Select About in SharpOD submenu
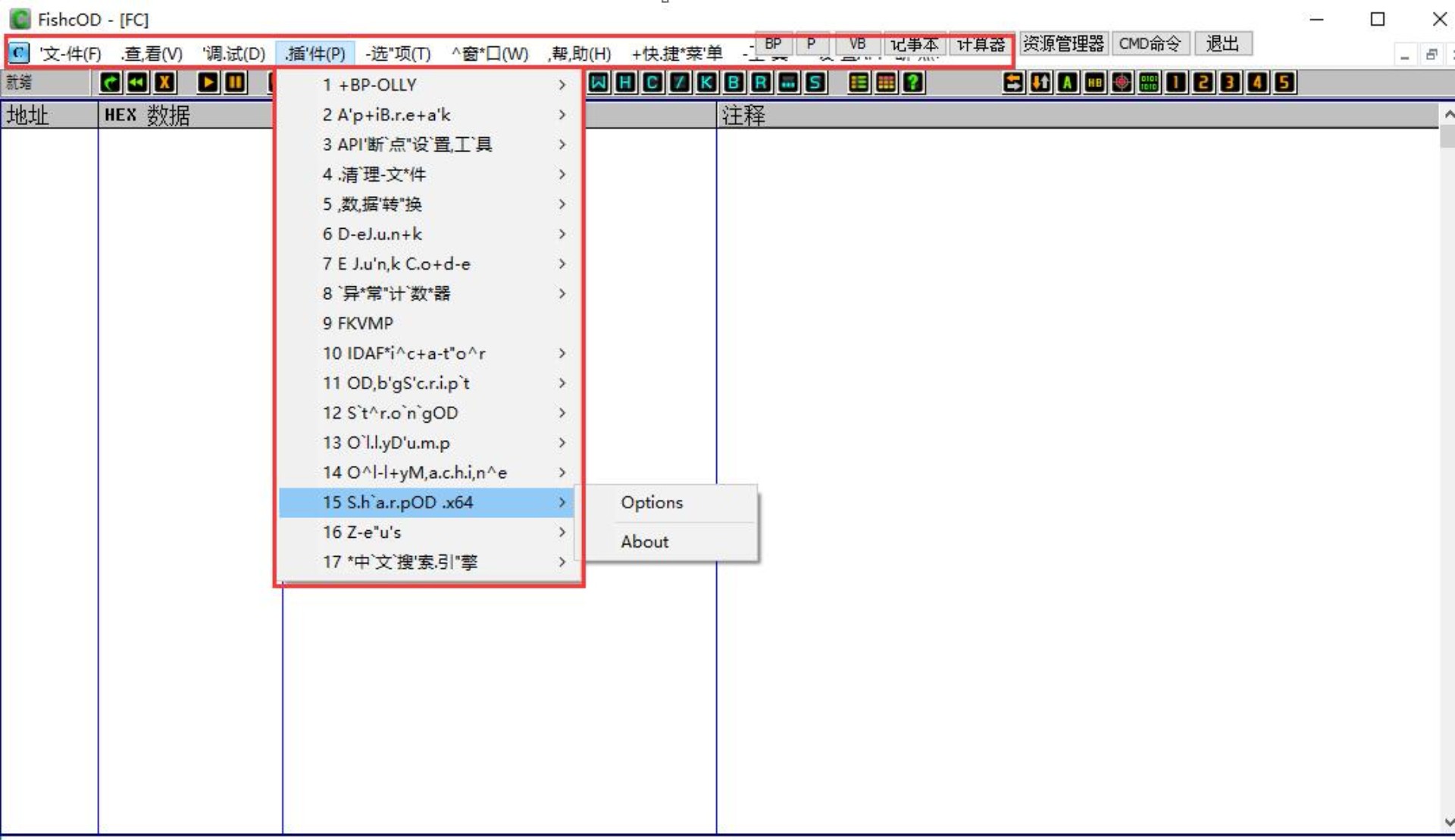This screenshot has width=1455, height=840. (644, 542)
